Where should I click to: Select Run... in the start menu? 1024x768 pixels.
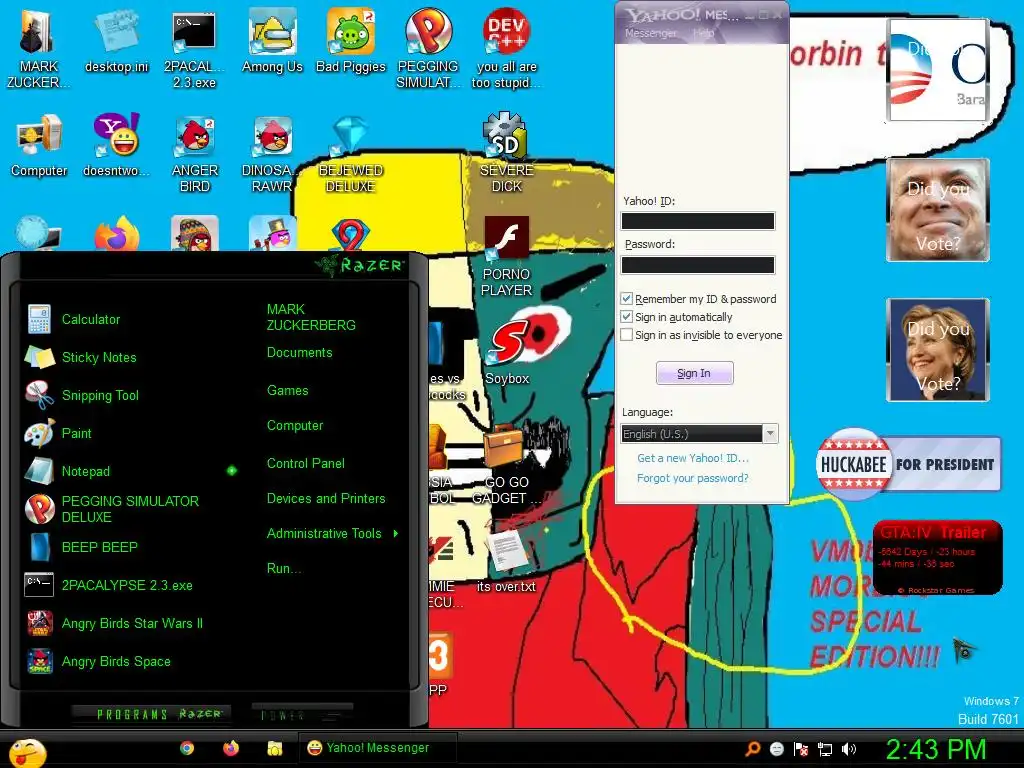(284, 568)
